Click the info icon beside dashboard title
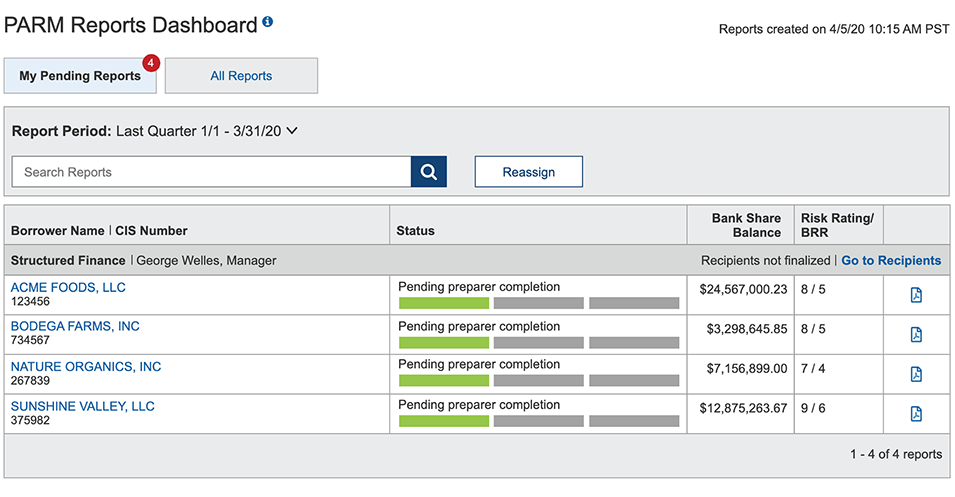955x497 pixels. tap(268, 22)
